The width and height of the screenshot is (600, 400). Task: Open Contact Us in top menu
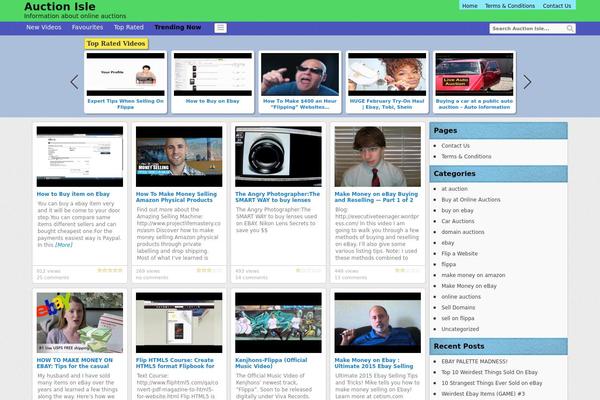pyautogui.click(x=557, y=6)
